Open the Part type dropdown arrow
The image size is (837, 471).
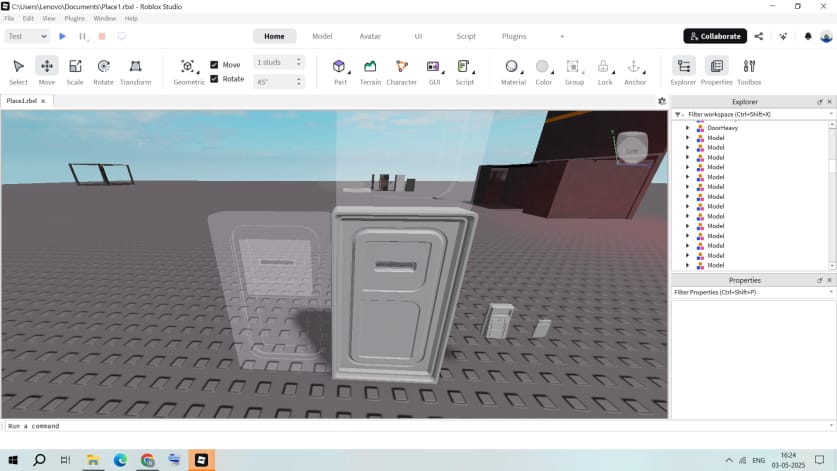pos(350,72)
